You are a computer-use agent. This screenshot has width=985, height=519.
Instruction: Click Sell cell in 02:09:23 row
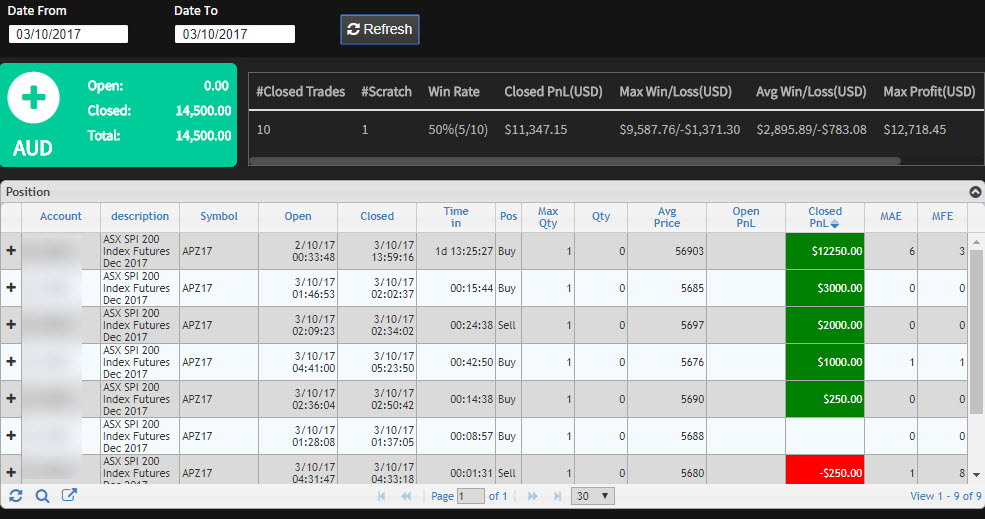point(507,325)
